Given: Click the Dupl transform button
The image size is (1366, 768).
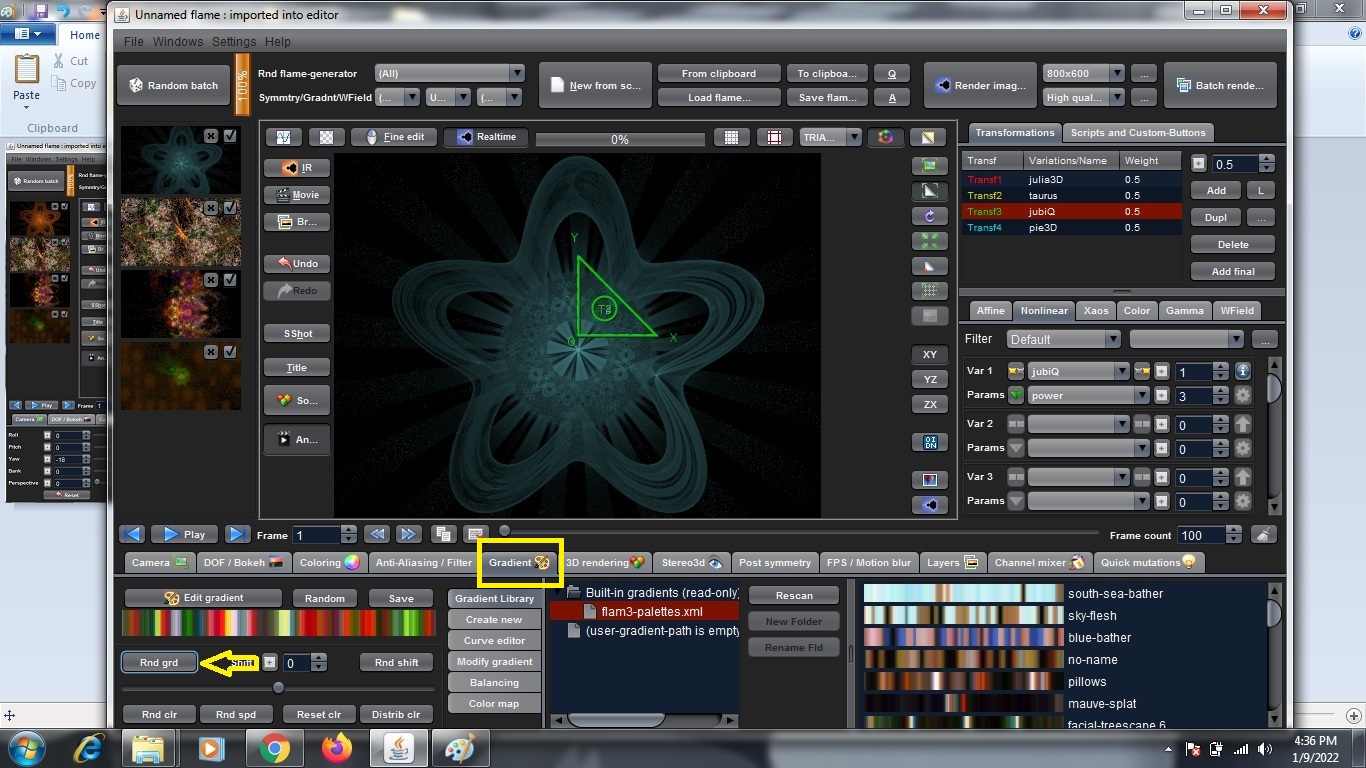Looking at the screenshot, I should click(1216, 217).
